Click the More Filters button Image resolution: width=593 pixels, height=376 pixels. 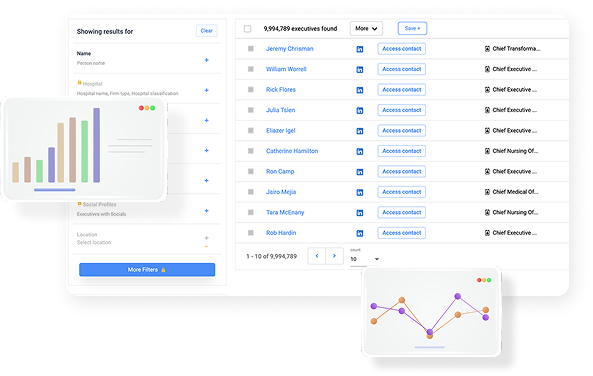pyautogui.click(x=147, y=270)
